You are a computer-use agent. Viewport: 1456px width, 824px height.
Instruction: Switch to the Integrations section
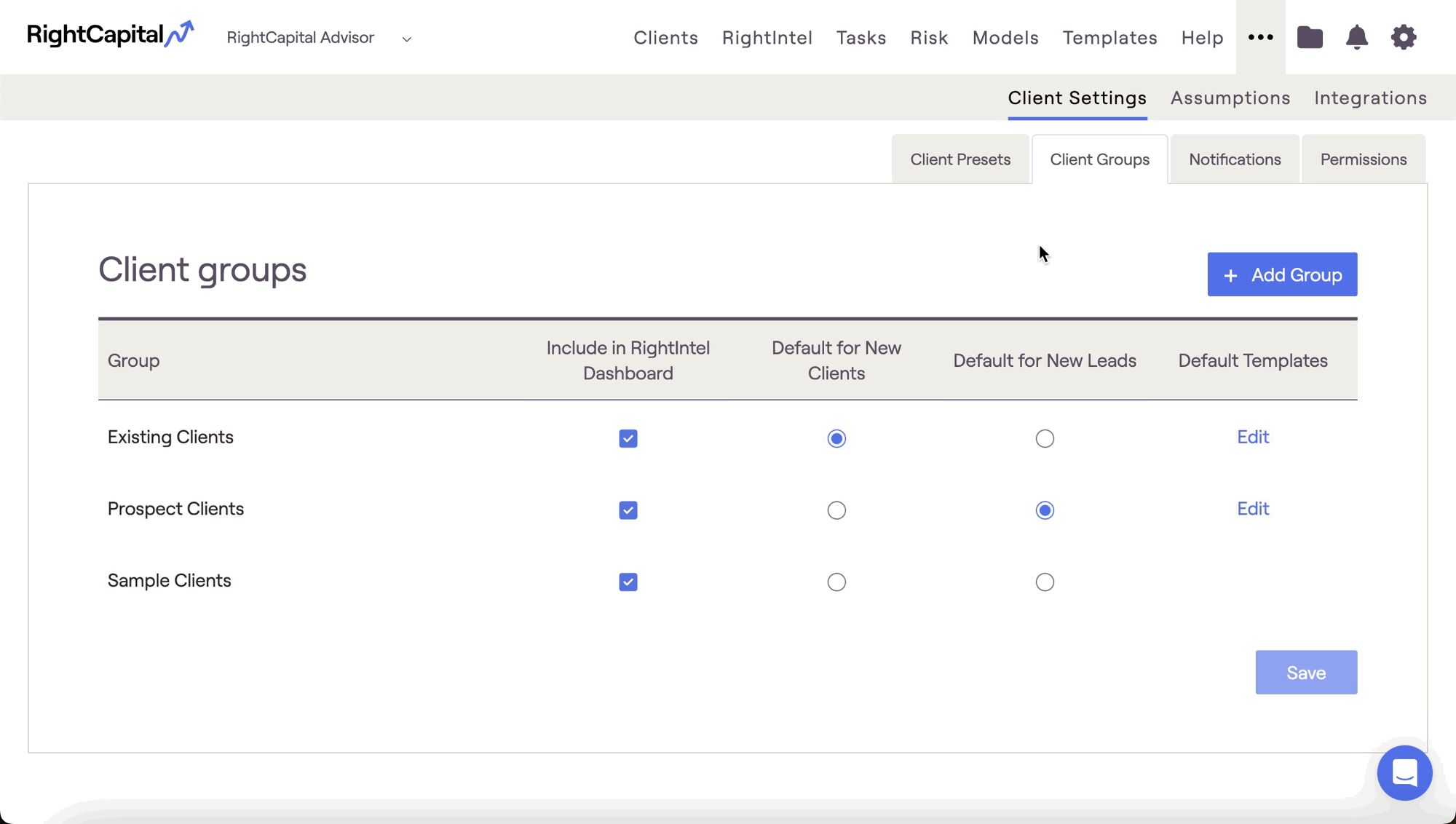click(x=1370, y=98)
